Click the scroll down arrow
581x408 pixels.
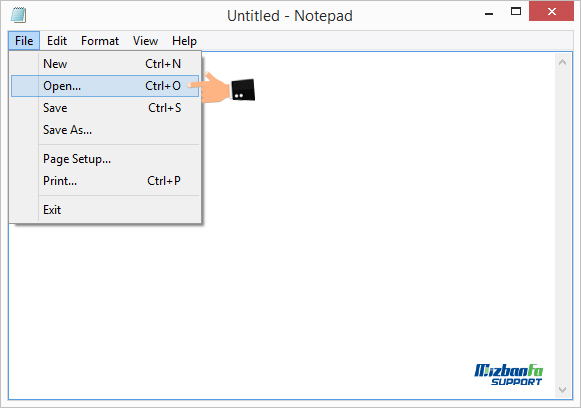pos(562,390)
